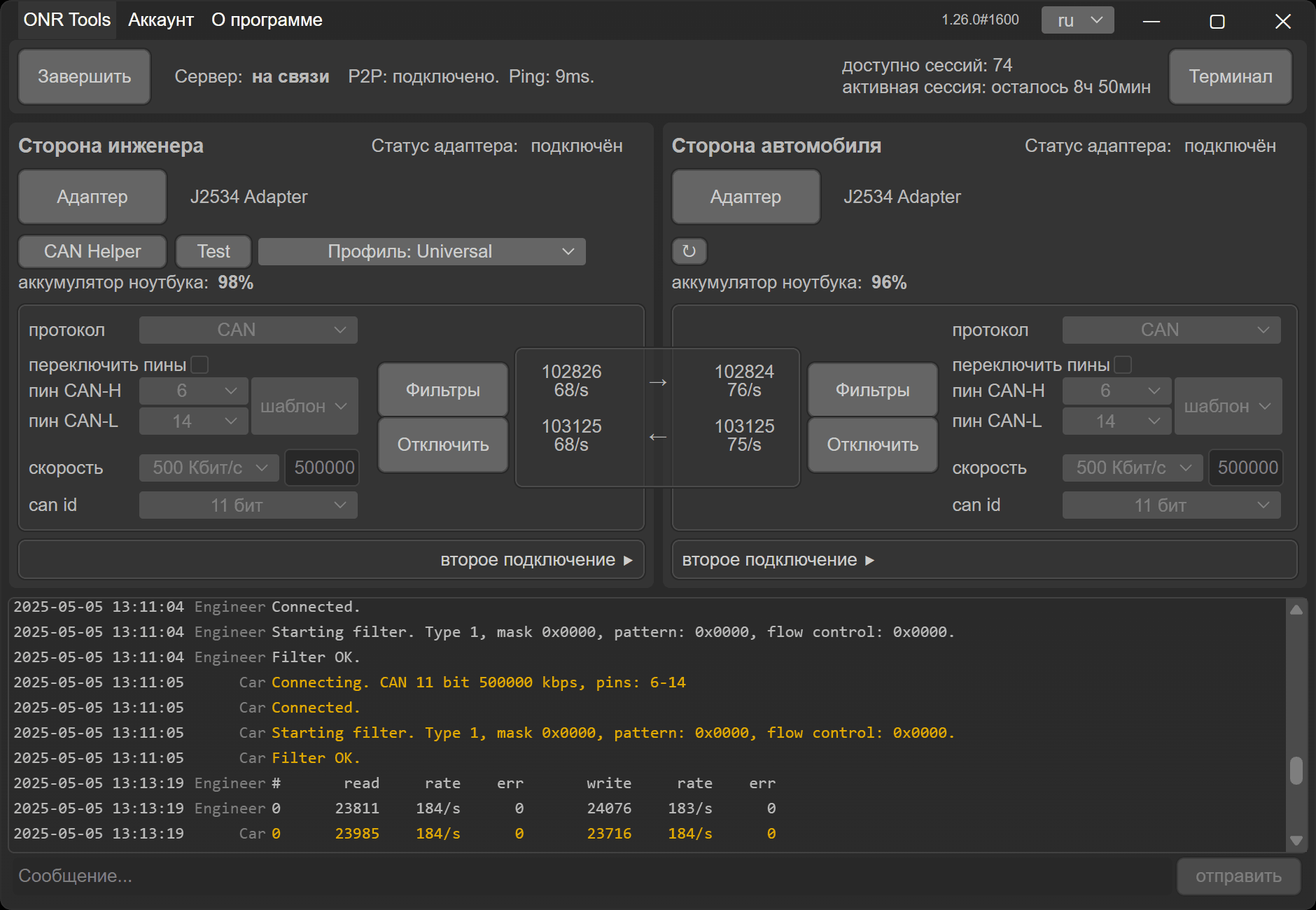The height and width of the screenshot is (910, 1316).
Task: Open engineer side can id 11 бит dropdown
Action: tap(248, 505)
